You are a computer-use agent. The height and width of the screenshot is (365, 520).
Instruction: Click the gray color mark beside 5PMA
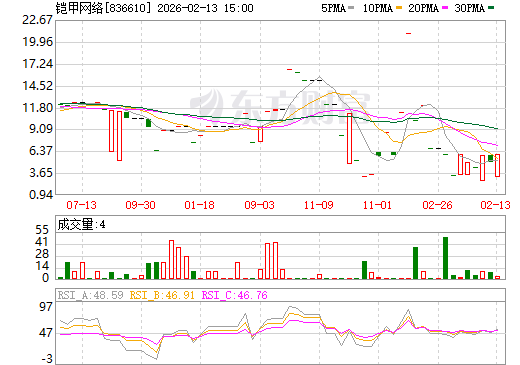click(351, 7)
